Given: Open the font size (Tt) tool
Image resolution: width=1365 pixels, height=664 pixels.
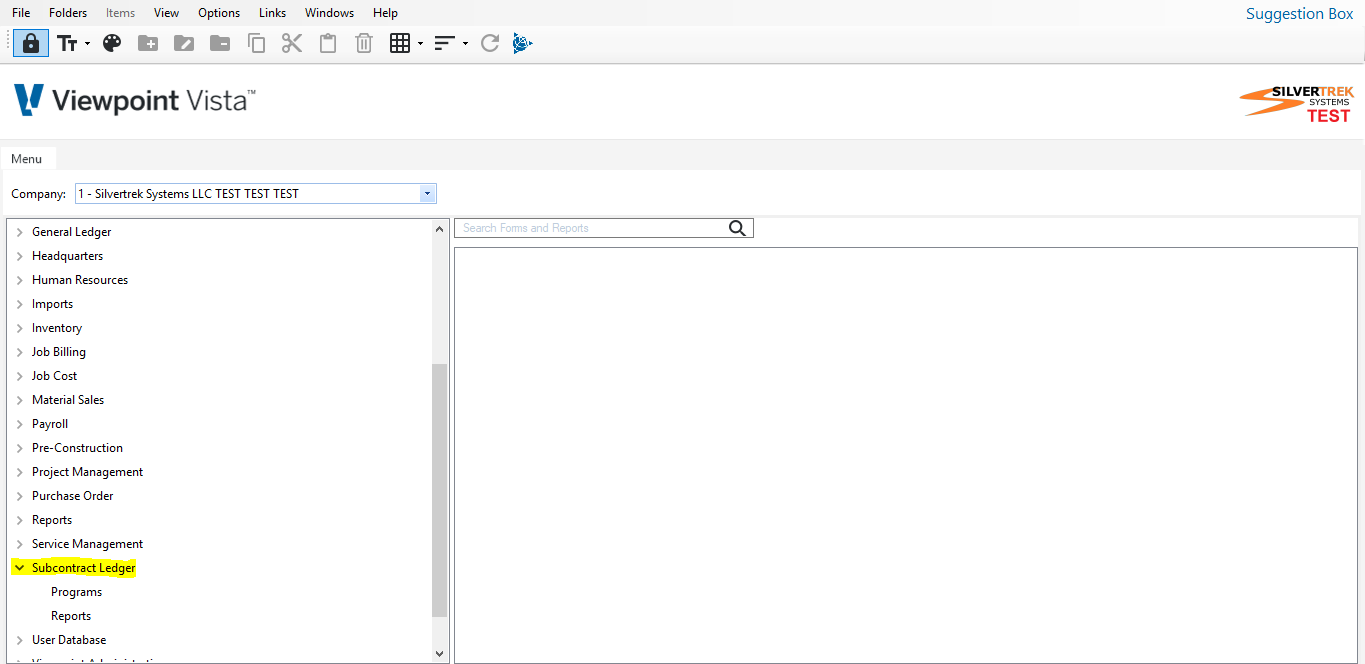Looking at the screenshot, I should coord(67,43).
